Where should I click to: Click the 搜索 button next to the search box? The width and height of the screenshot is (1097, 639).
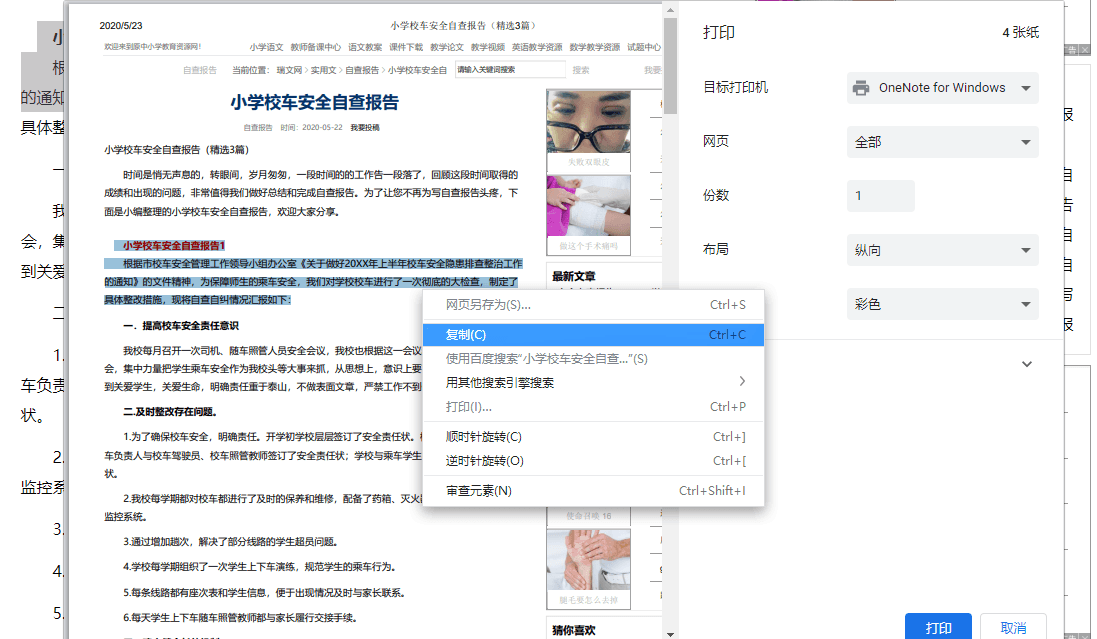581,70
